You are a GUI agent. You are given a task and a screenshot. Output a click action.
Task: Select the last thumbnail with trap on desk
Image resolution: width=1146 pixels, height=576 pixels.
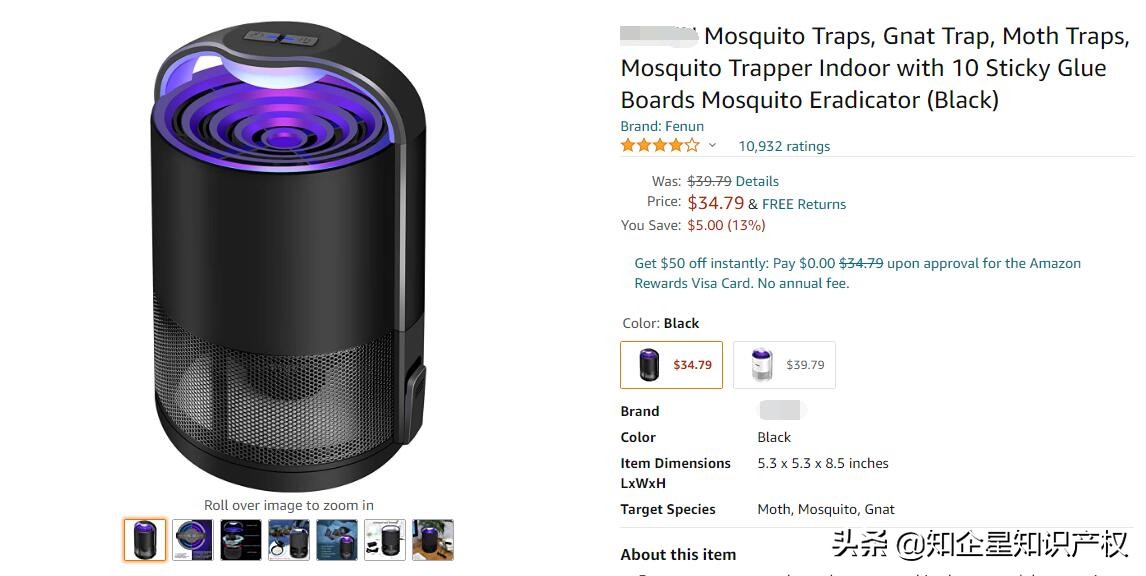coord(433,540)
